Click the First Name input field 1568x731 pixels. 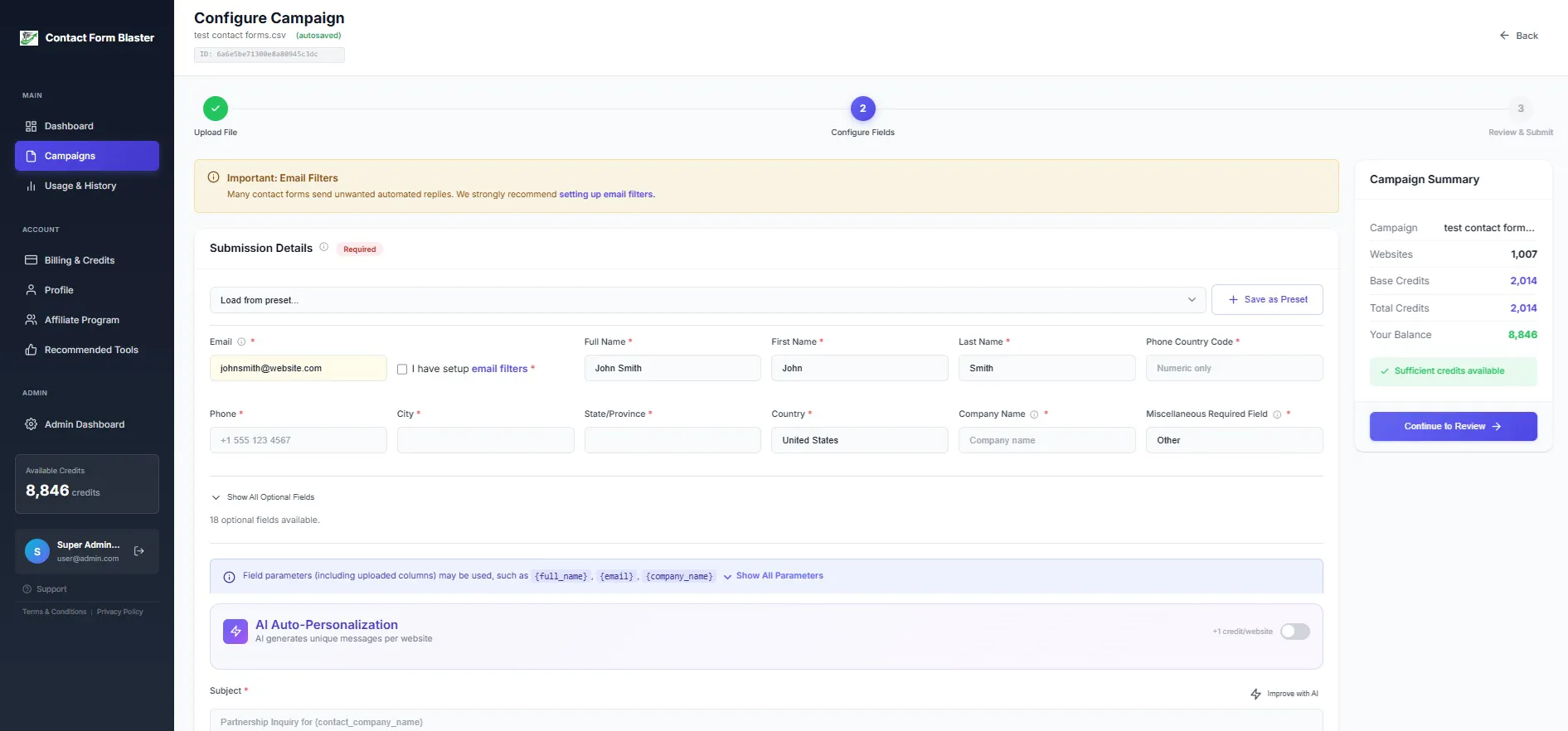point(859,368)
